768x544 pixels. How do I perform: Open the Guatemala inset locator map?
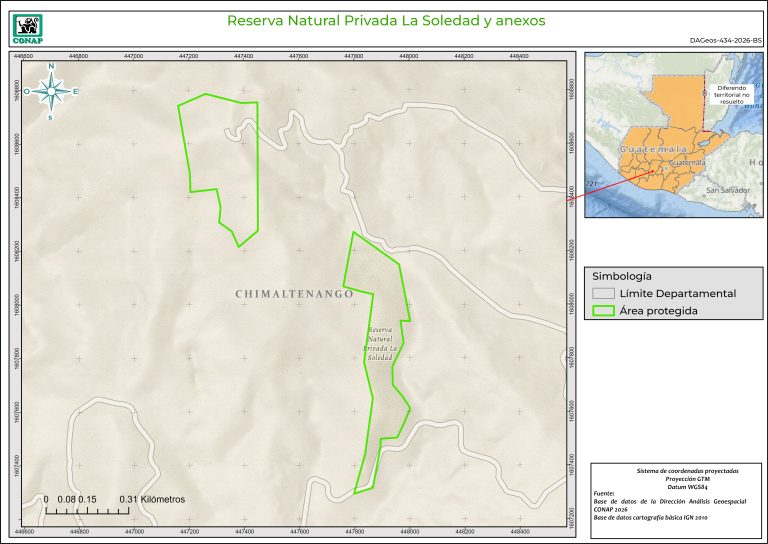coord(673,135)
